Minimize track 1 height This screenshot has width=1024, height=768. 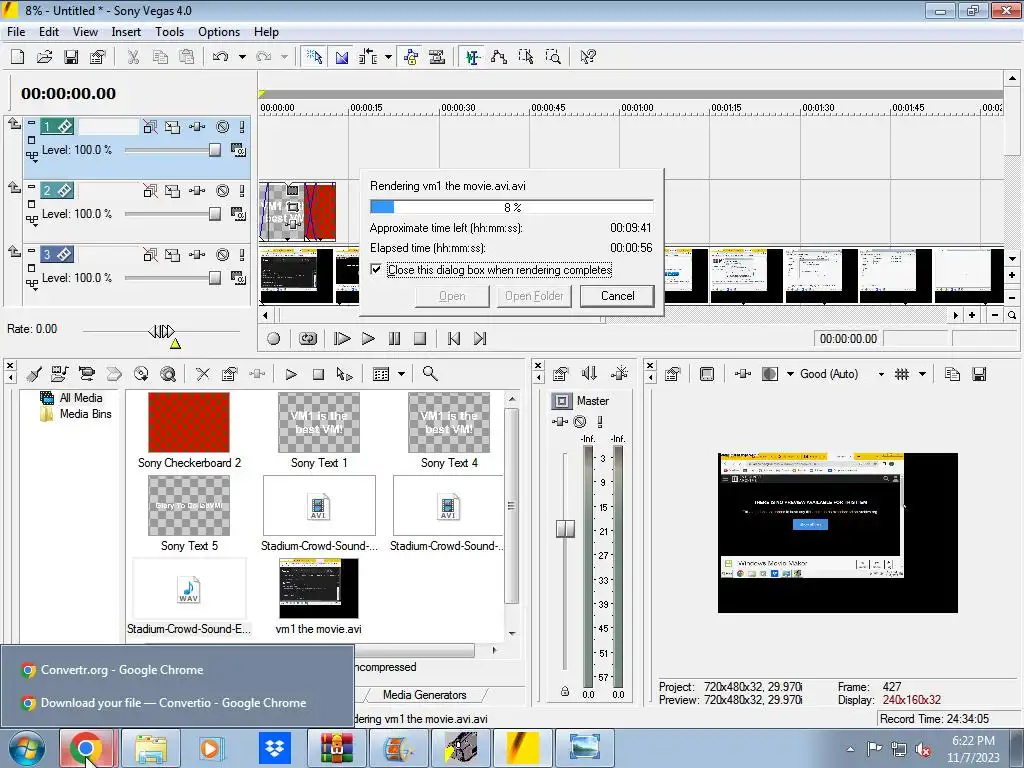31,122
